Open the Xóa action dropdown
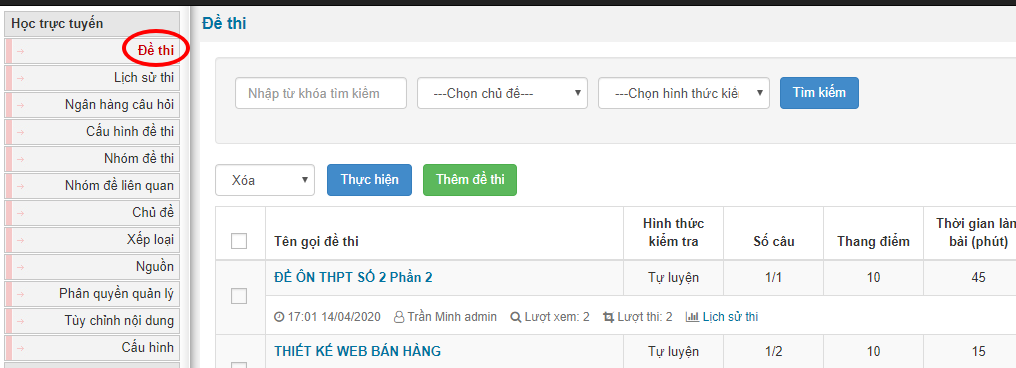 [265, 180]
